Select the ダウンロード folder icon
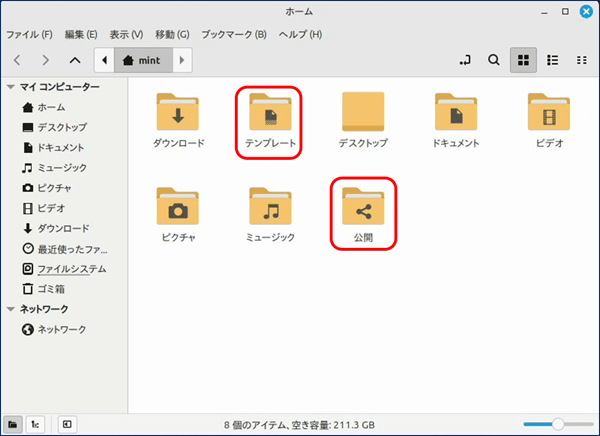 [178, 112]
